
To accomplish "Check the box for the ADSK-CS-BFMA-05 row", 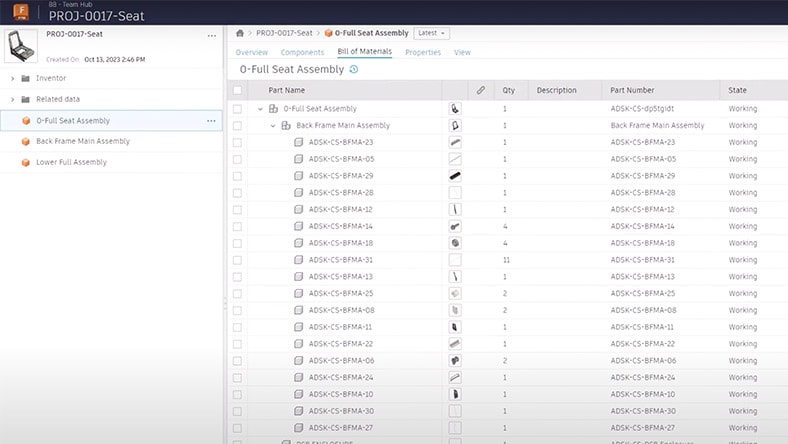I will 237,159.
